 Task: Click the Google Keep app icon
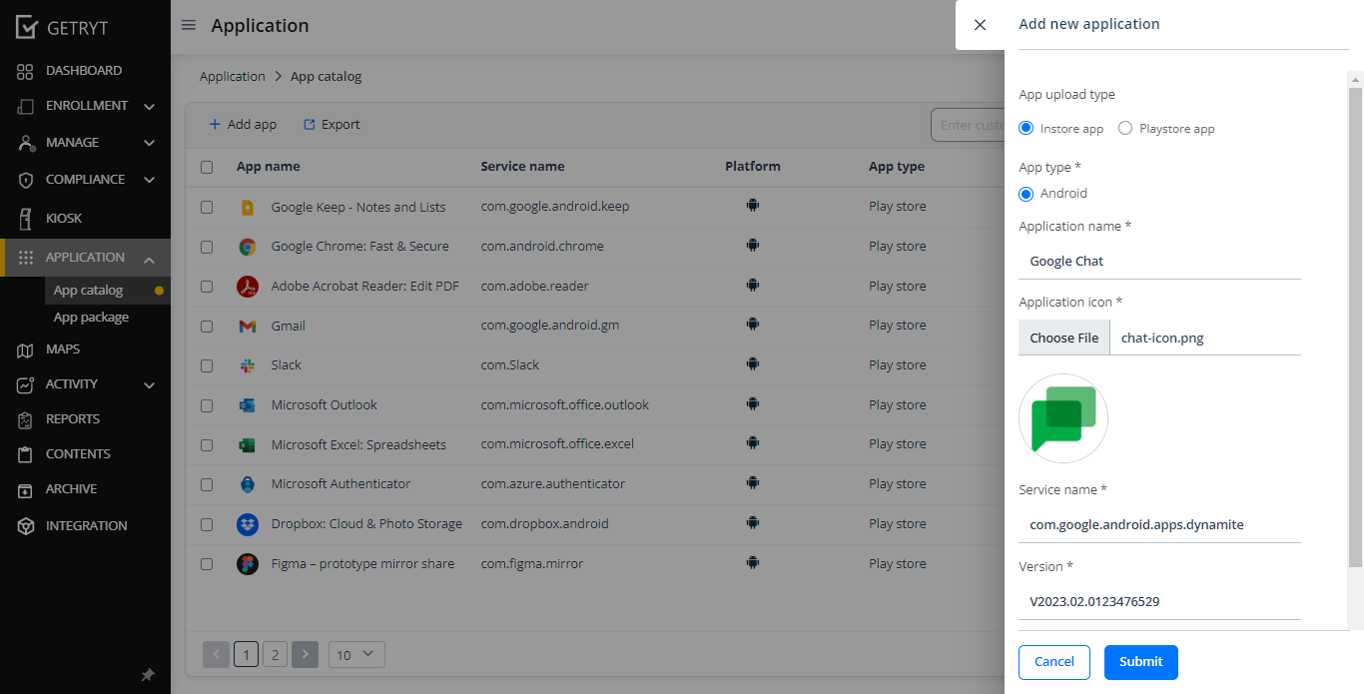pos(247,207)
